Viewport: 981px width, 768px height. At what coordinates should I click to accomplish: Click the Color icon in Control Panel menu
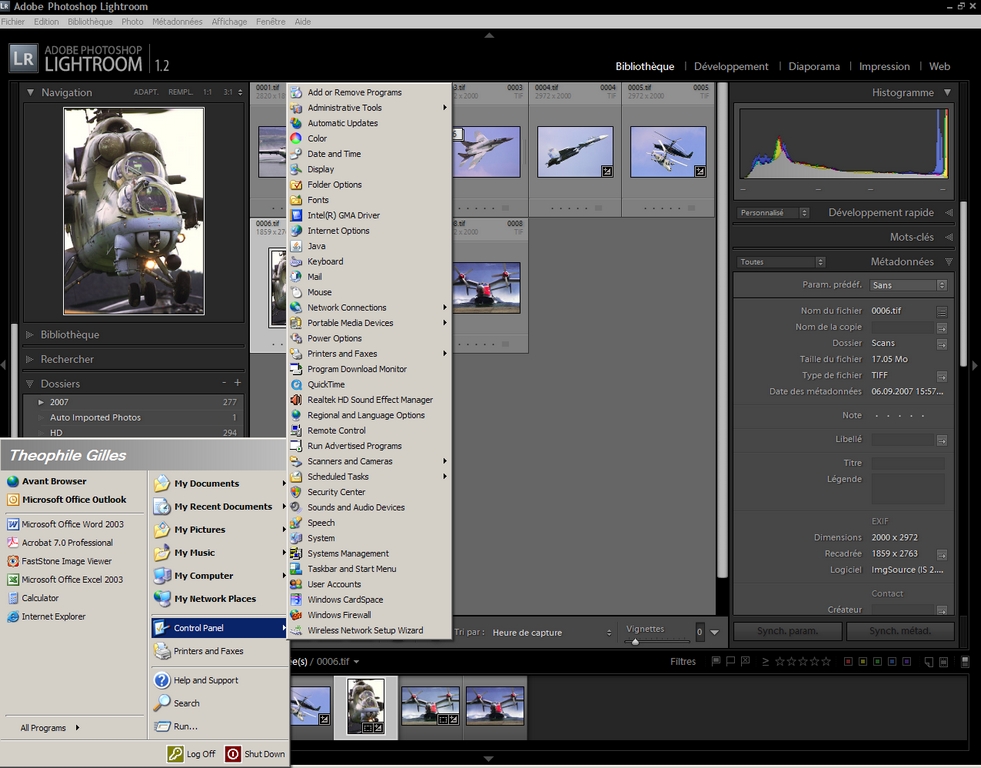[x=297, y=138]
